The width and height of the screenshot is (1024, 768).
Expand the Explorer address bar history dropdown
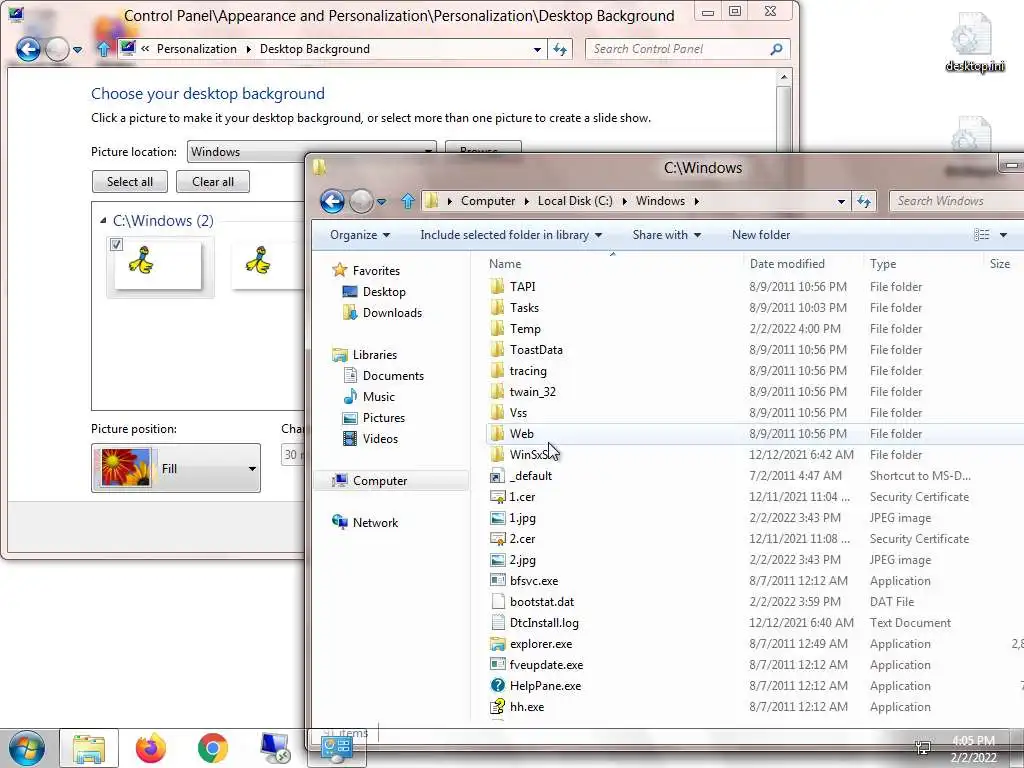841,202
